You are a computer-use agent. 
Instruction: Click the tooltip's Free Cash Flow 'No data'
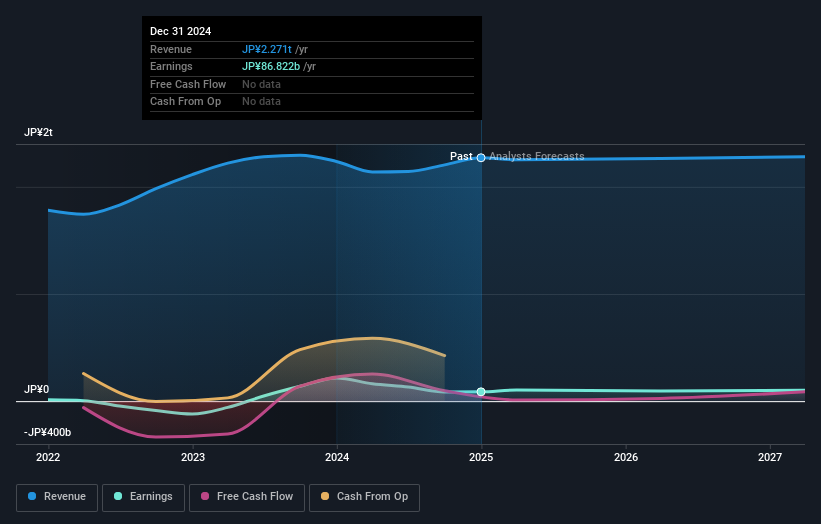261,84
